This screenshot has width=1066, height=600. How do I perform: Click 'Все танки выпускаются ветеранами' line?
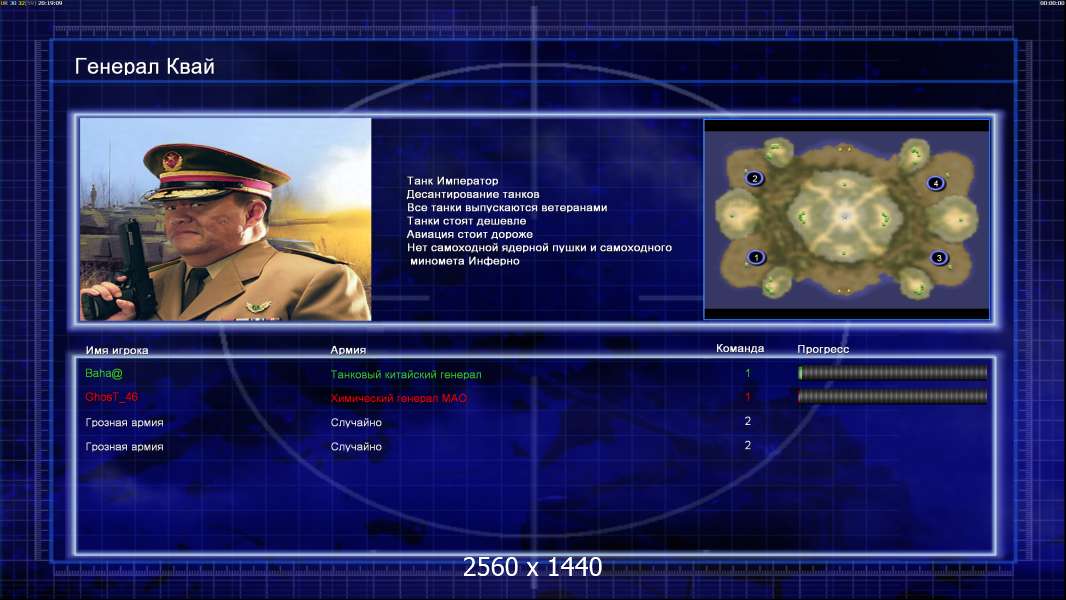(x=506, y=207)
